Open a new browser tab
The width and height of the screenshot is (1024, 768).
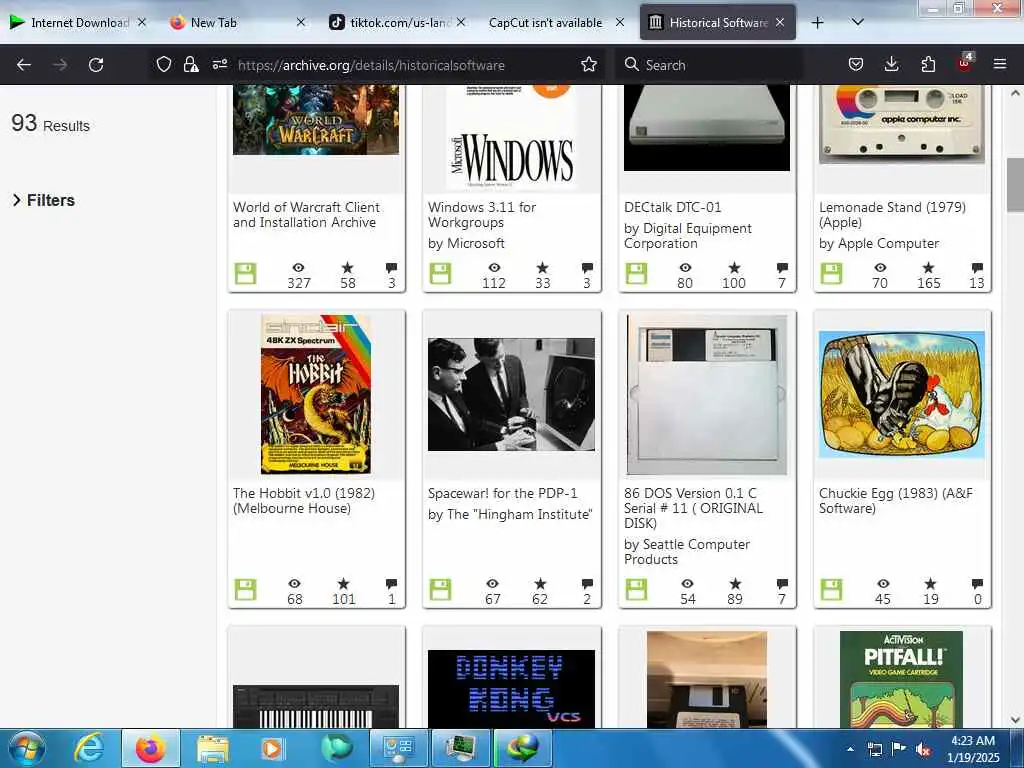click(817, 23)
